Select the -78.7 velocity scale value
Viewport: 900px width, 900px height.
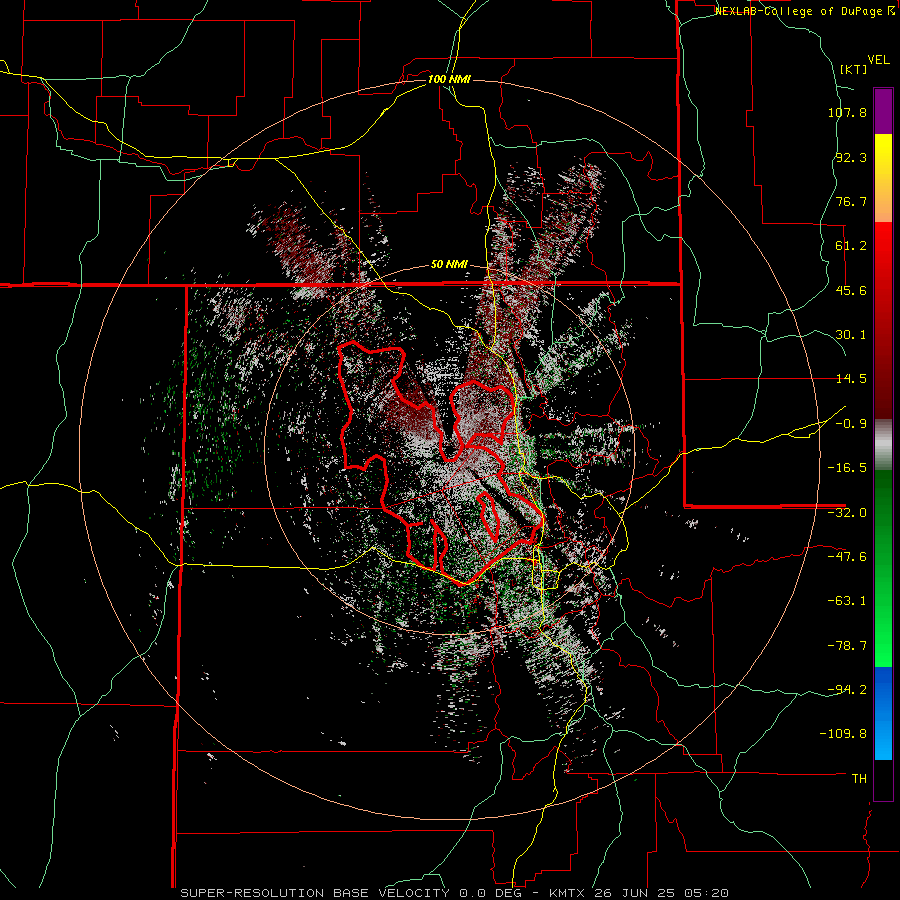pyautogui.click(x=847, y=646)
